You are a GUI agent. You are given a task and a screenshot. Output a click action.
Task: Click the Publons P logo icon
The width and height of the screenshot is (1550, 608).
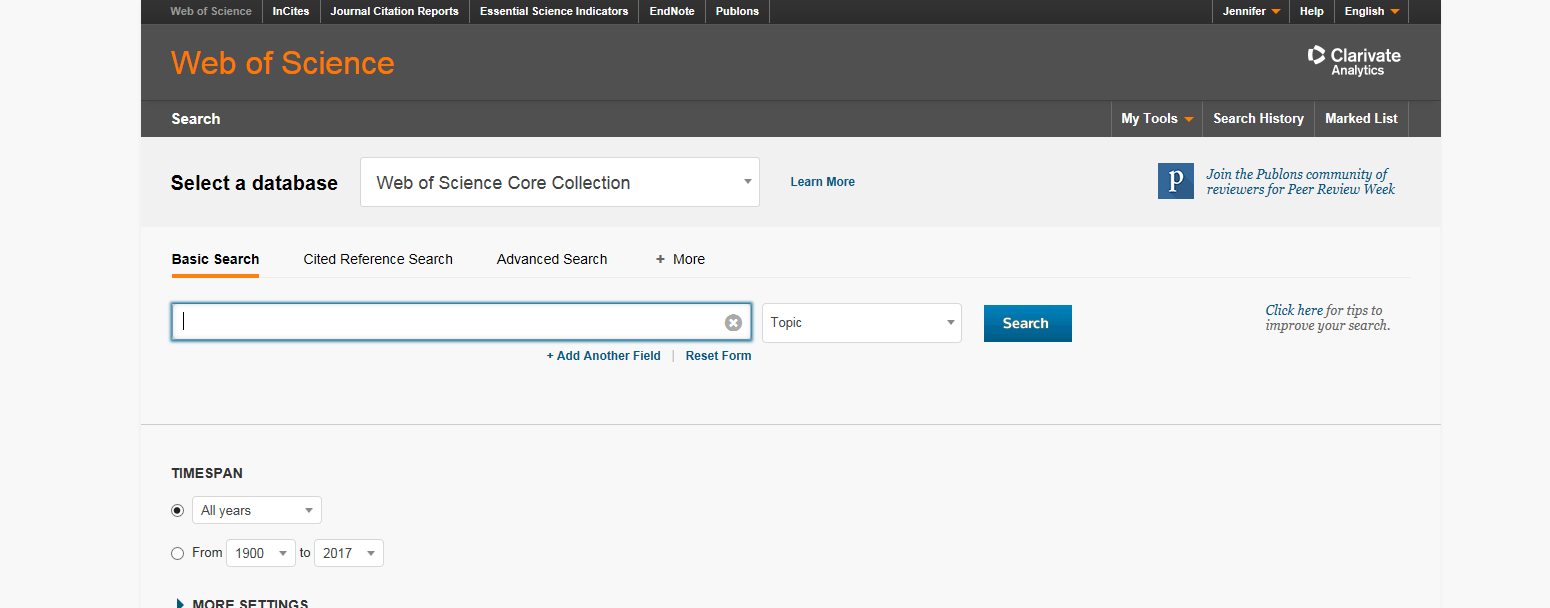(x=1176, y=181)
